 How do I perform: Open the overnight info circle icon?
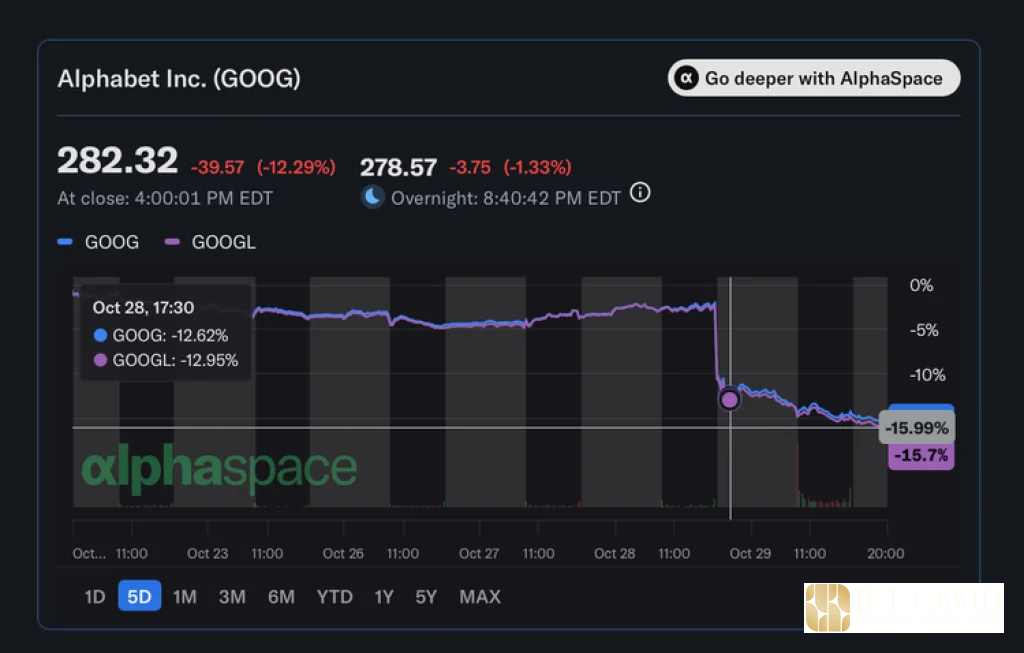pyautogui.click(x=640, y=193)
